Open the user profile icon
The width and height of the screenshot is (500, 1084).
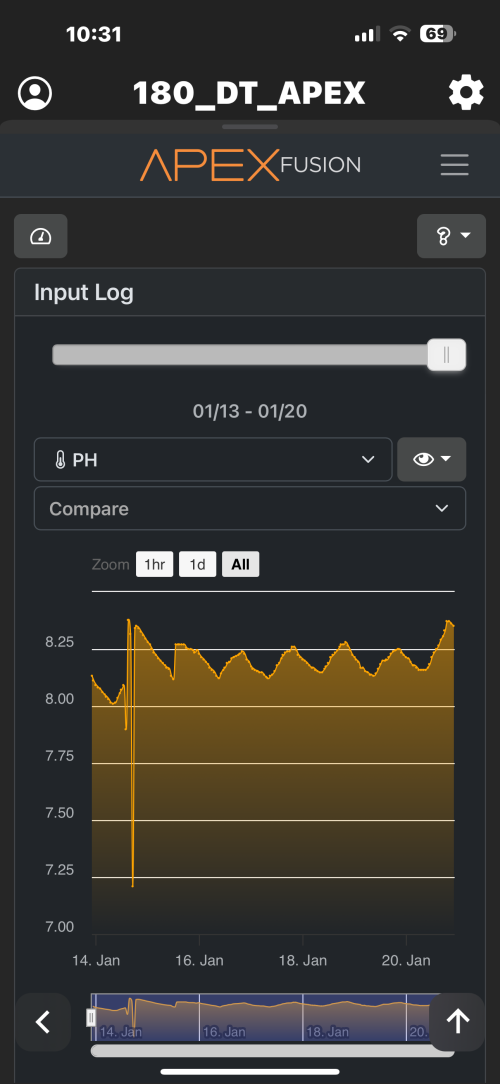coord(35,93)
